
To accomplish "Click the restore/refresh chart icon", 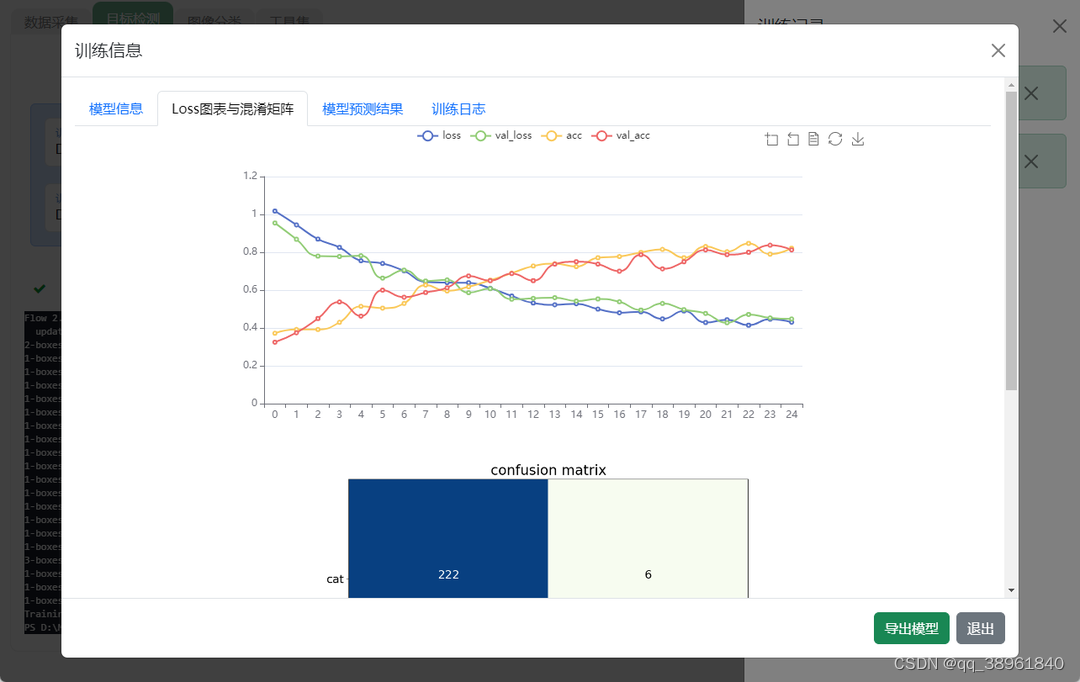I will (x=835, y=139).
